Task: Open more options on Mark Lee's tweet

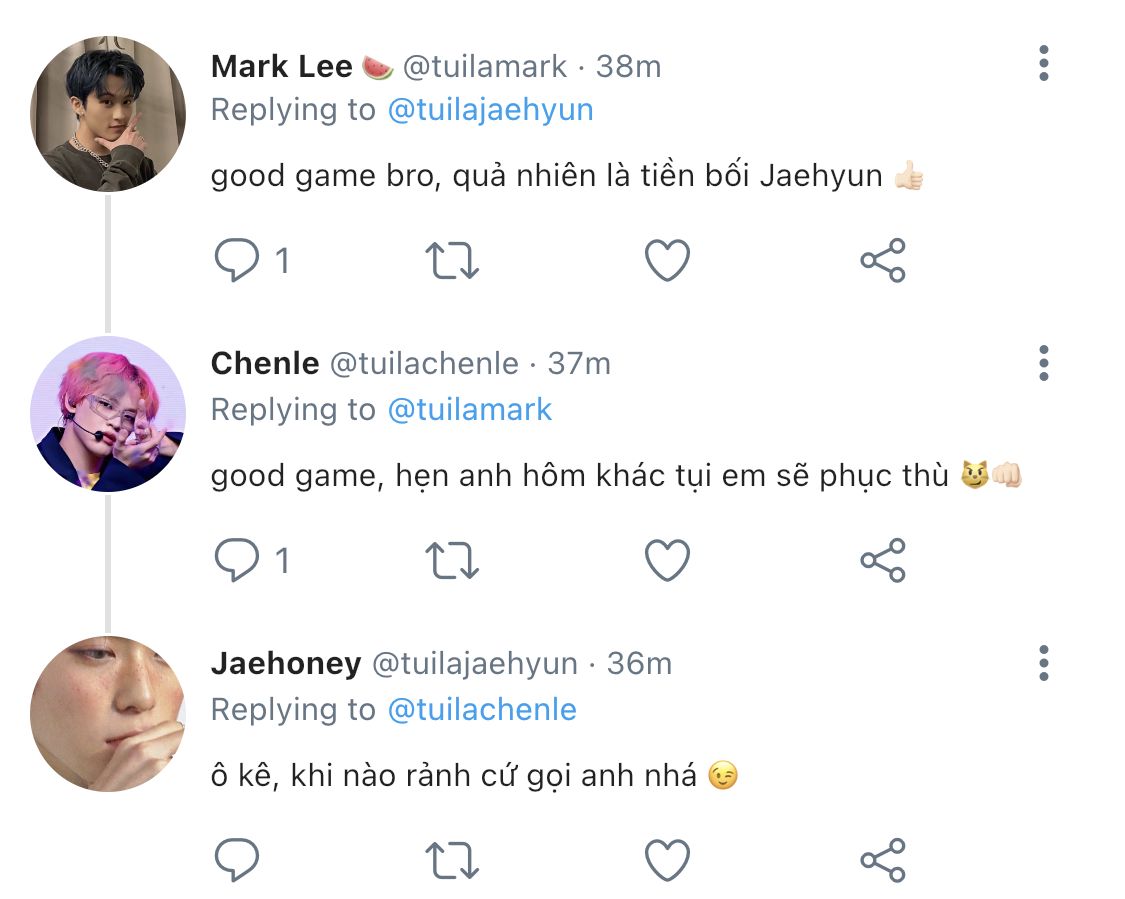Action: tap(1044, 63)
